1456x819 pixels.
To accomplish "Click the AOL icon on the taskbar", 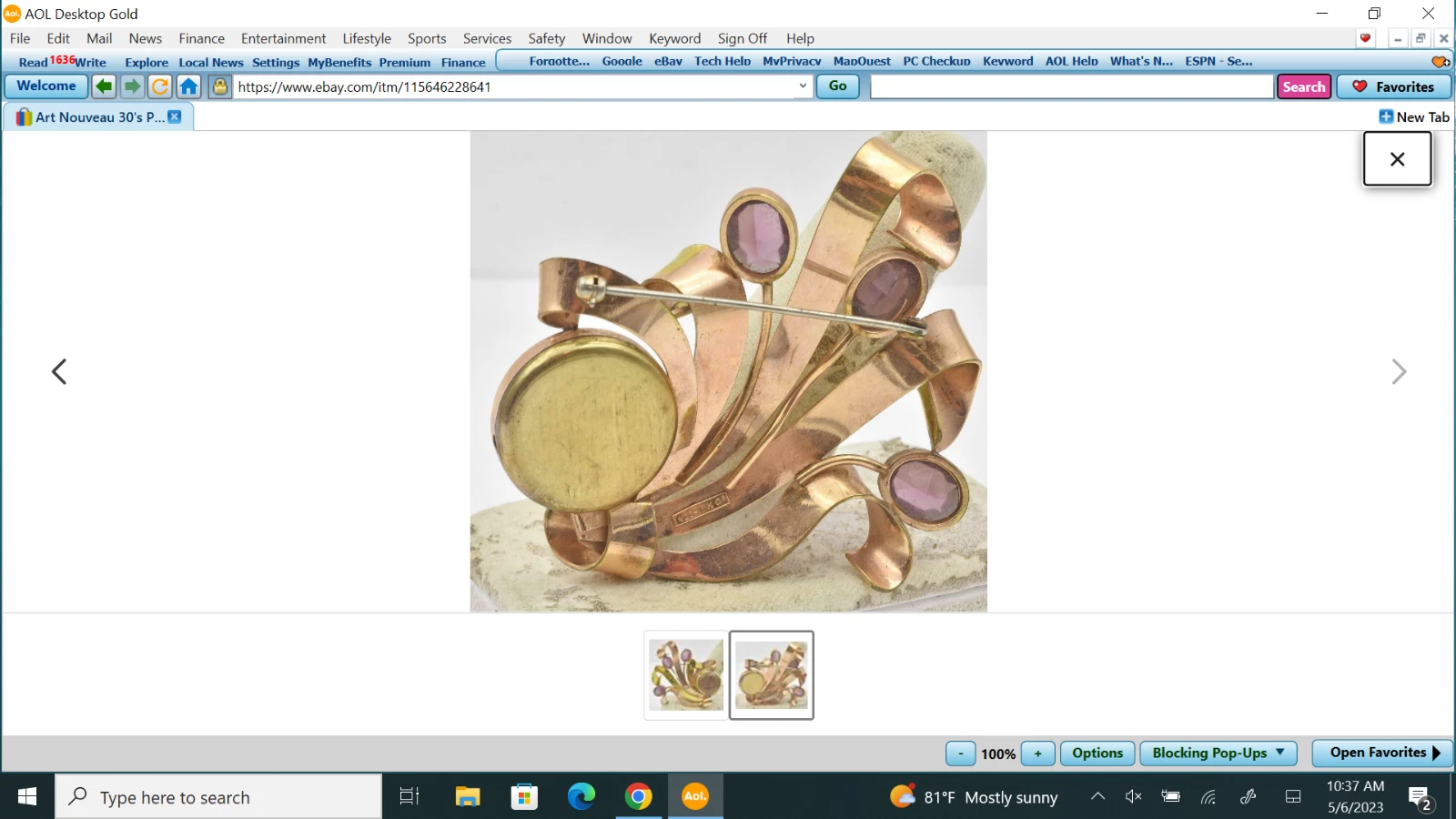I will (695, 797).
